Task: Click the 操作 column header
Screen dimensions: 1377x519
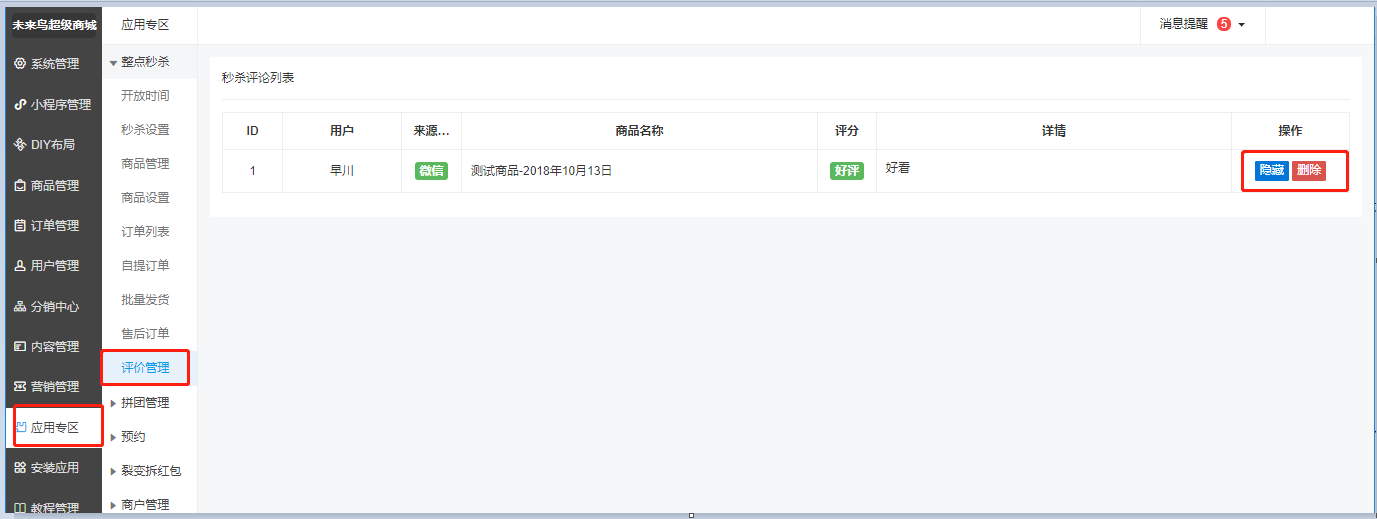Action: pos(1290,131)
